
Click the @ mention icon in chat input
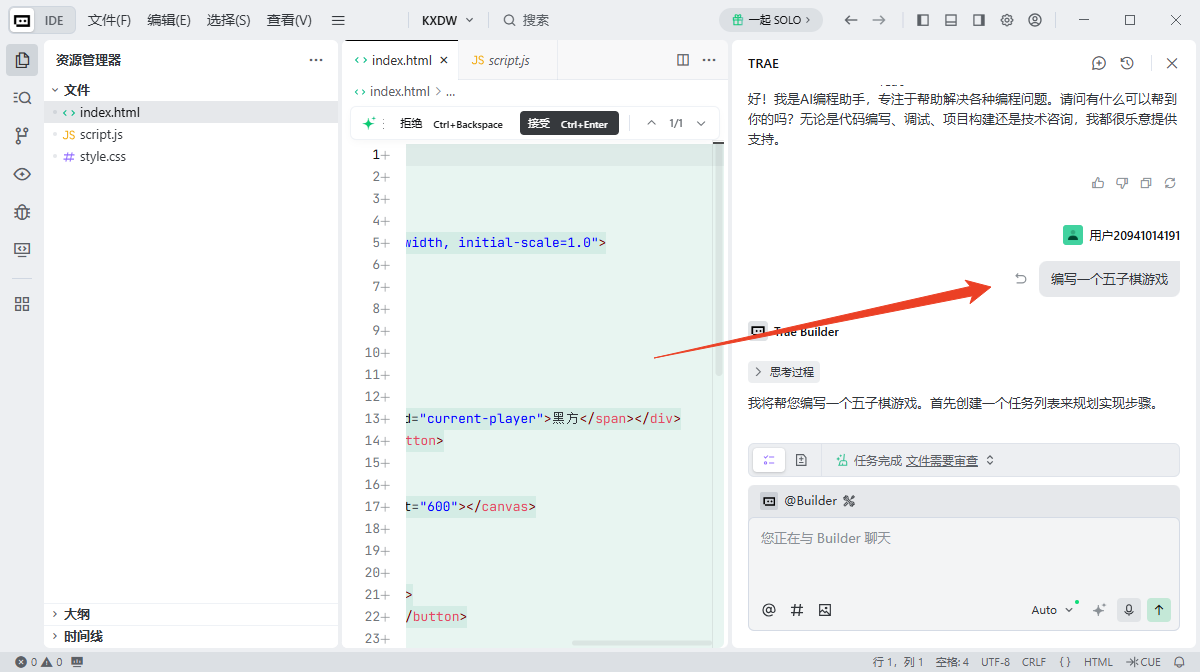768,609
